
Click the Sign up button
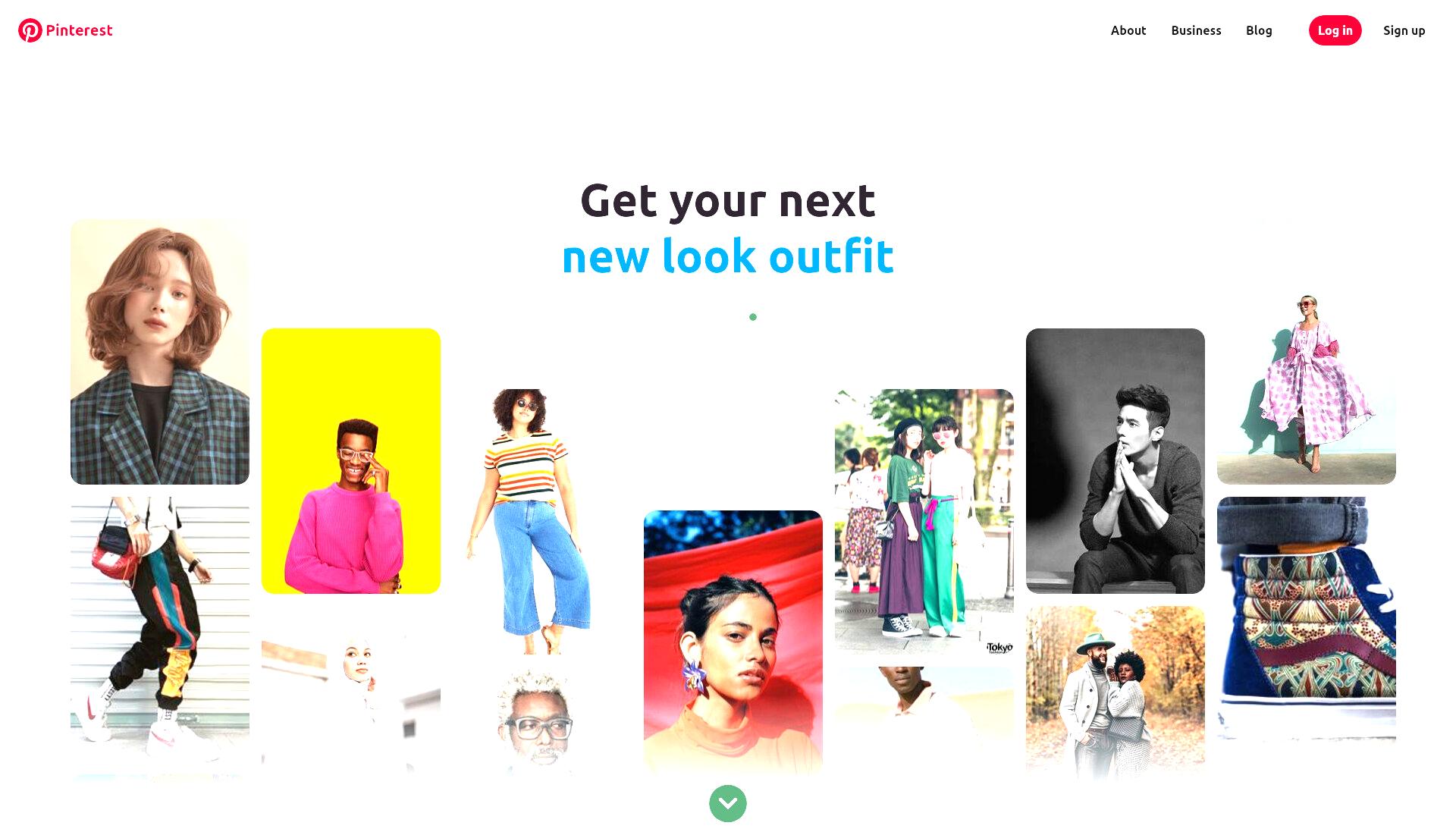(x=1404, y=30)
